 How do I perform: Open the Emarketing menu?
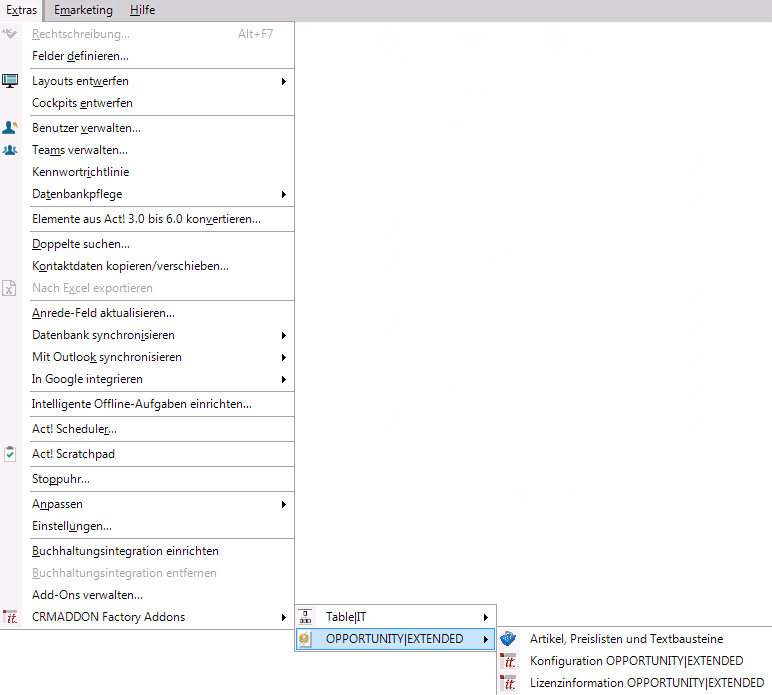coord(83,10)
